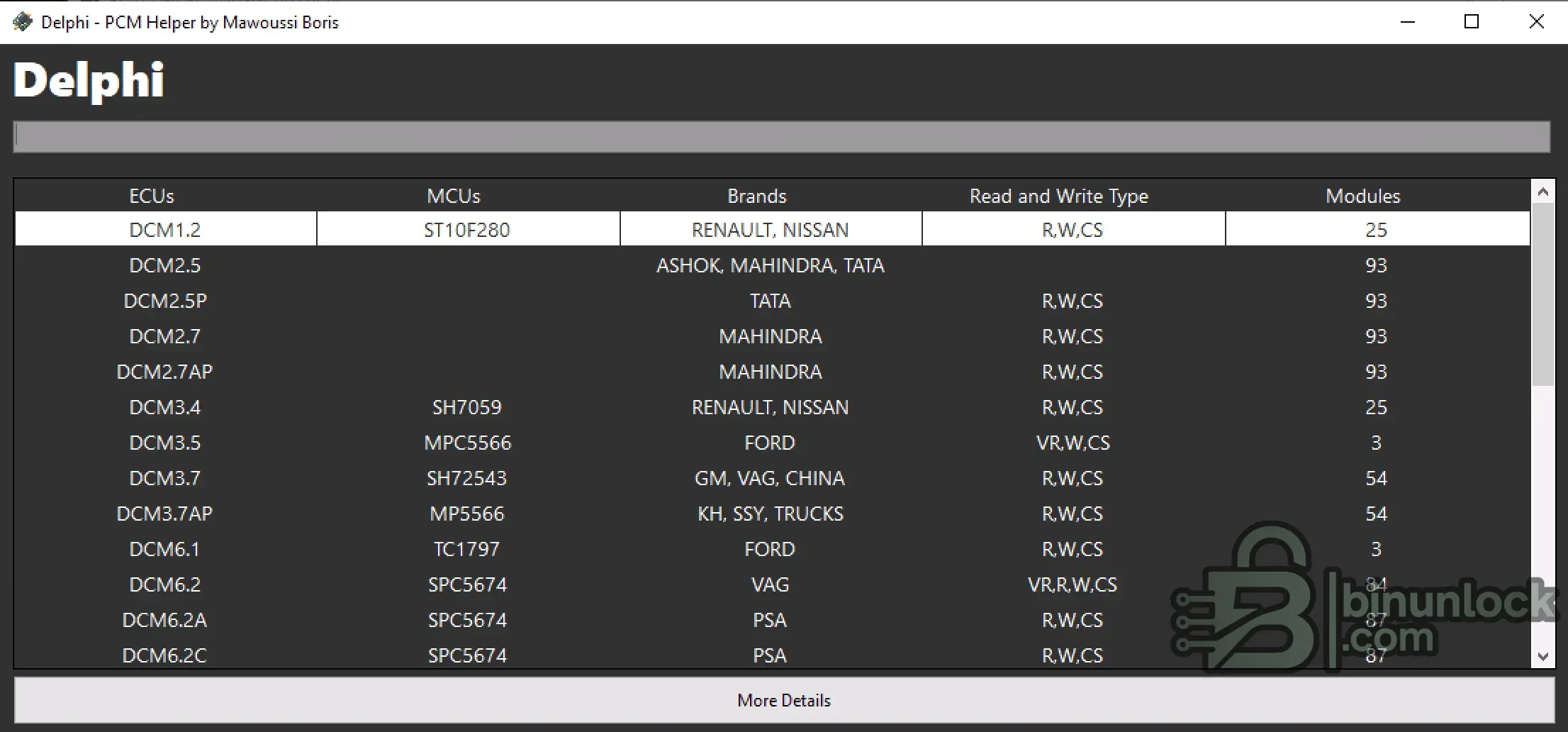Image resolution: width=1568 pixels, height=732 pixels.
Task: Select the DCM2.5 ECU row
Action: coord(772,265)
